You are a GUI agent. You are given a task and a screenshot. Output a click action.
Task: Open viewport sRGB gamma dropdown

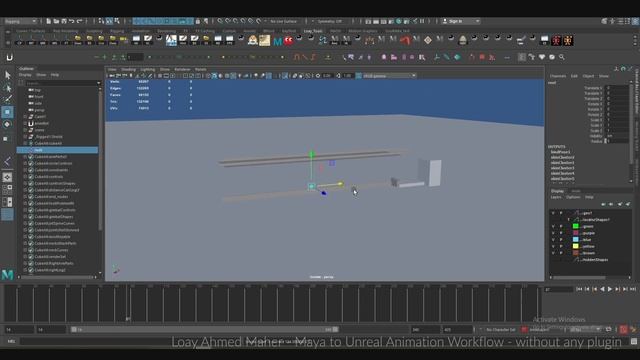pyautogui.click(x=389, y=76)
